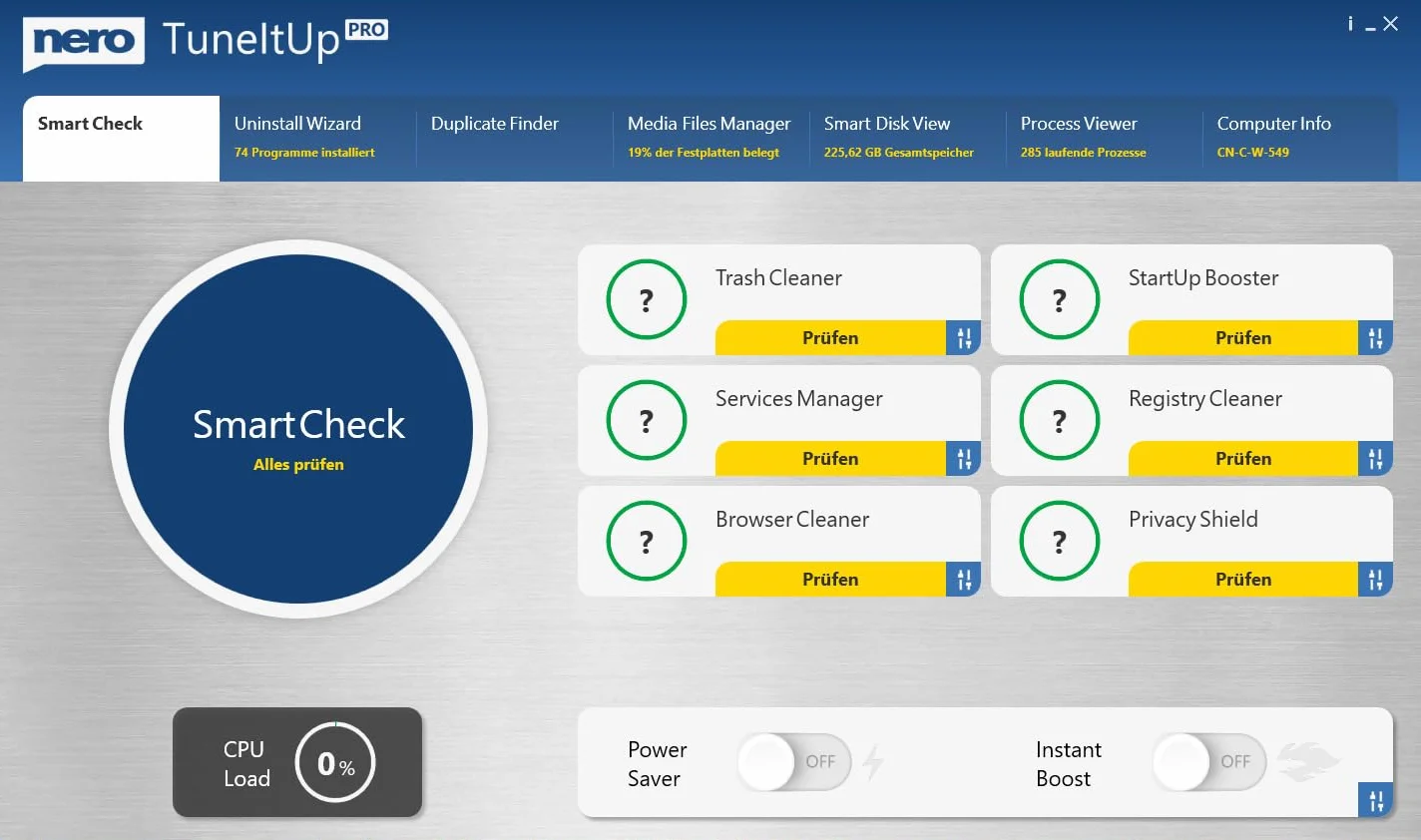
Task: Open the info (i) icon in title bar
Action: pyautogui.click(x=1350, y=23)
